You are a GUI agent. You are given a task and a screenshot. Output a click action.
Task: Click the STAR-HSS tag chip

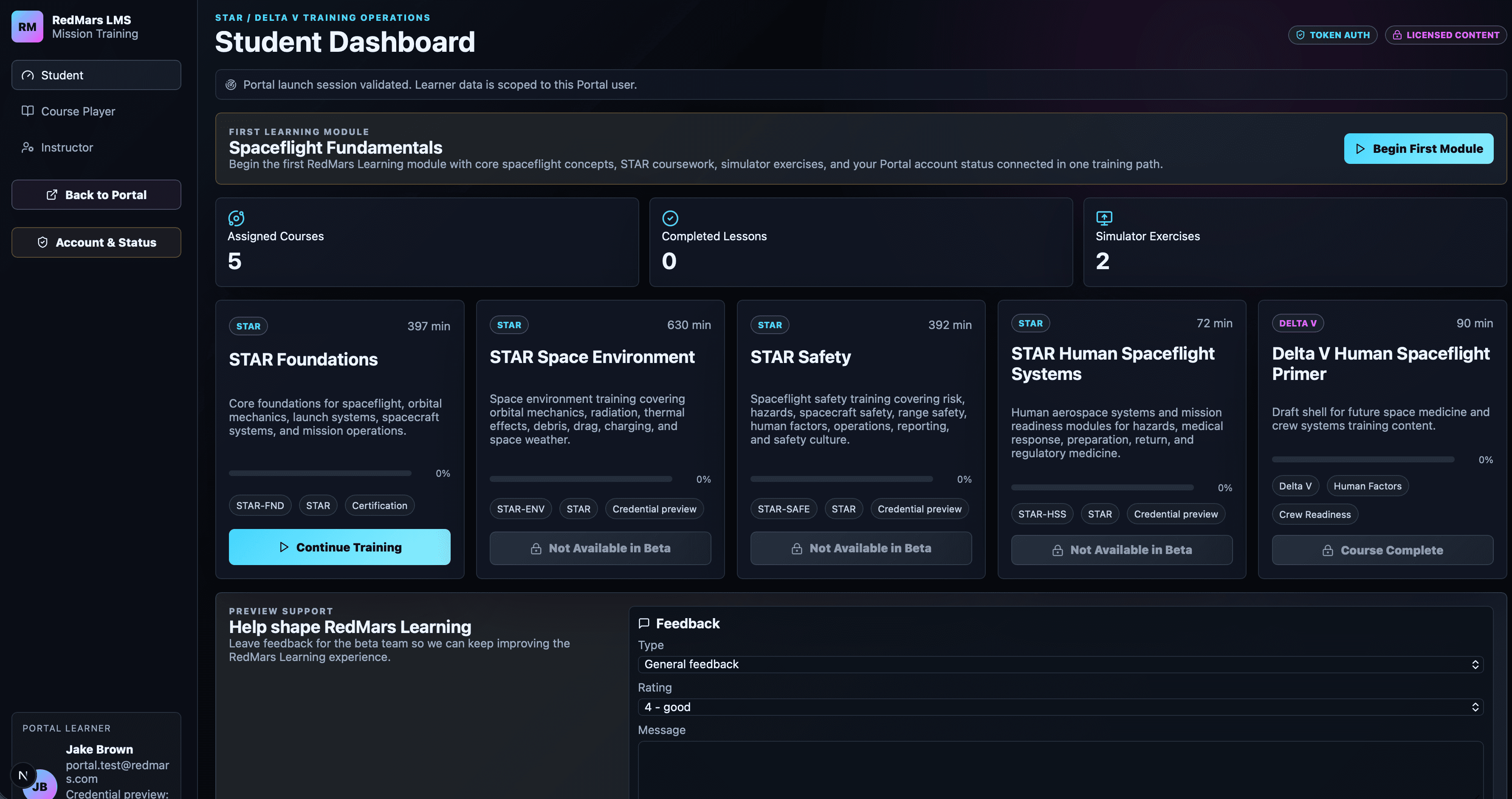point(1042,515)
